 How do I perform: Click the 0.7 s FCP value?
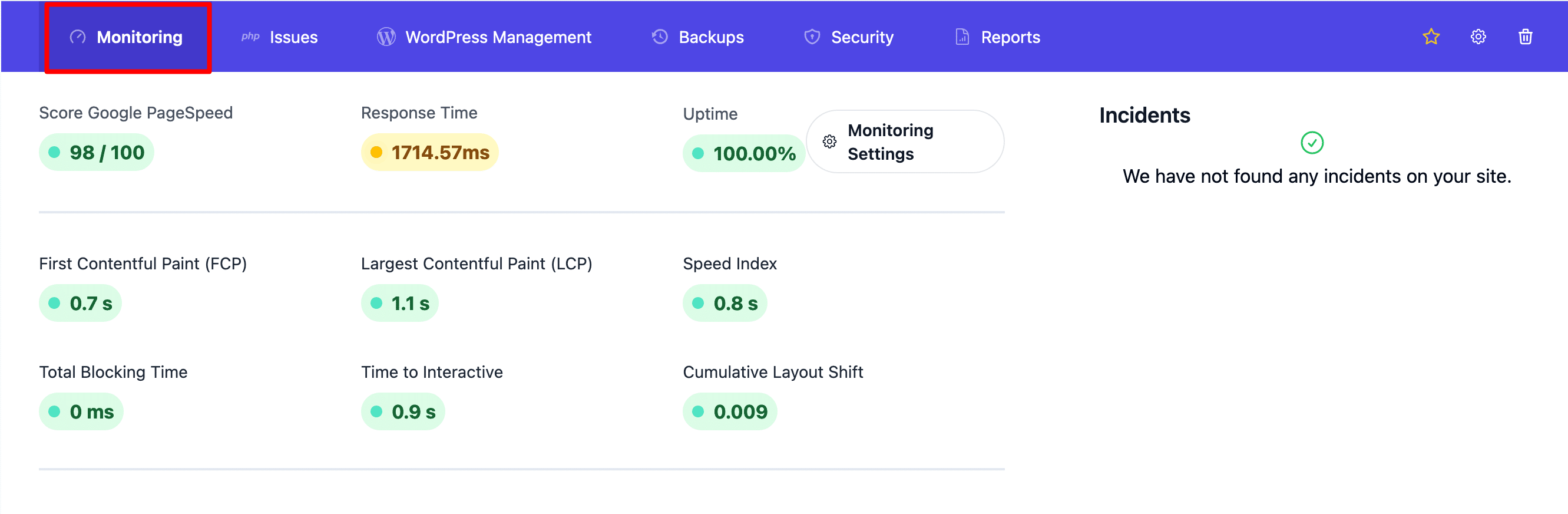pyautogui.click(x=80, y=304)
